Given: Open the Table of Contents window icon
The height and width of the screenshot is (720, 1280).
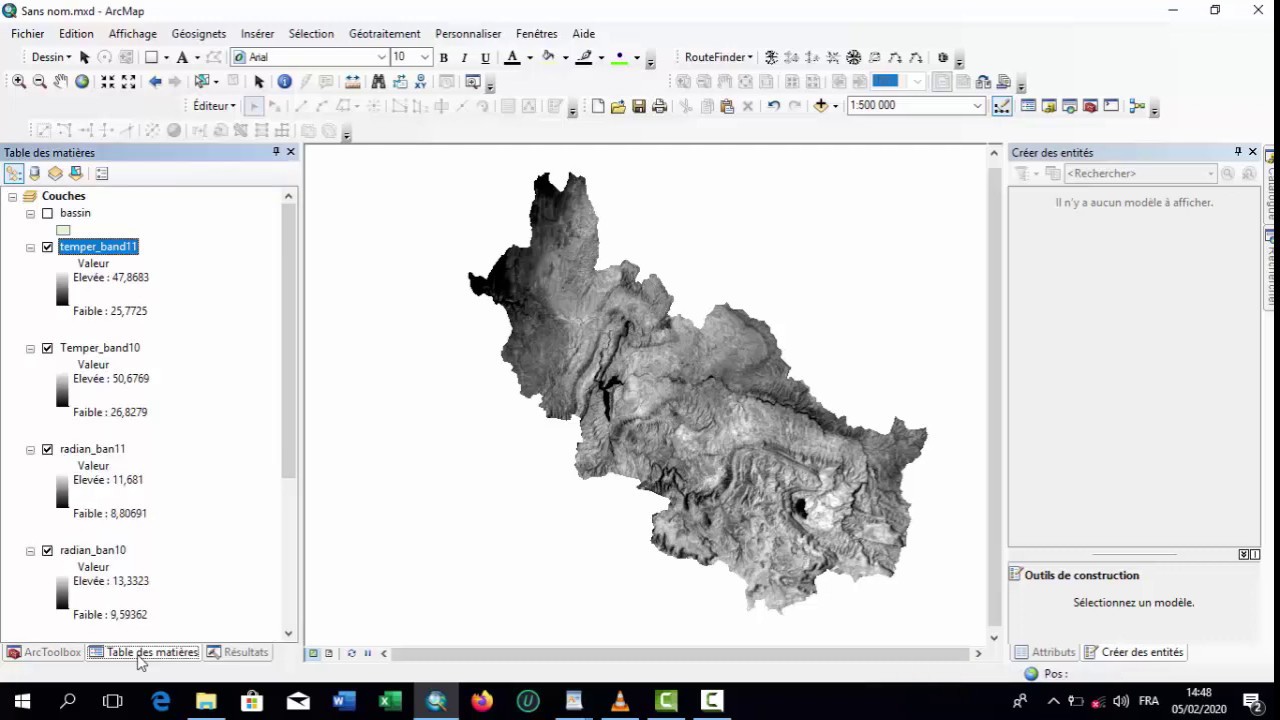Looking at the screenshot, I should click(1028, 106).
